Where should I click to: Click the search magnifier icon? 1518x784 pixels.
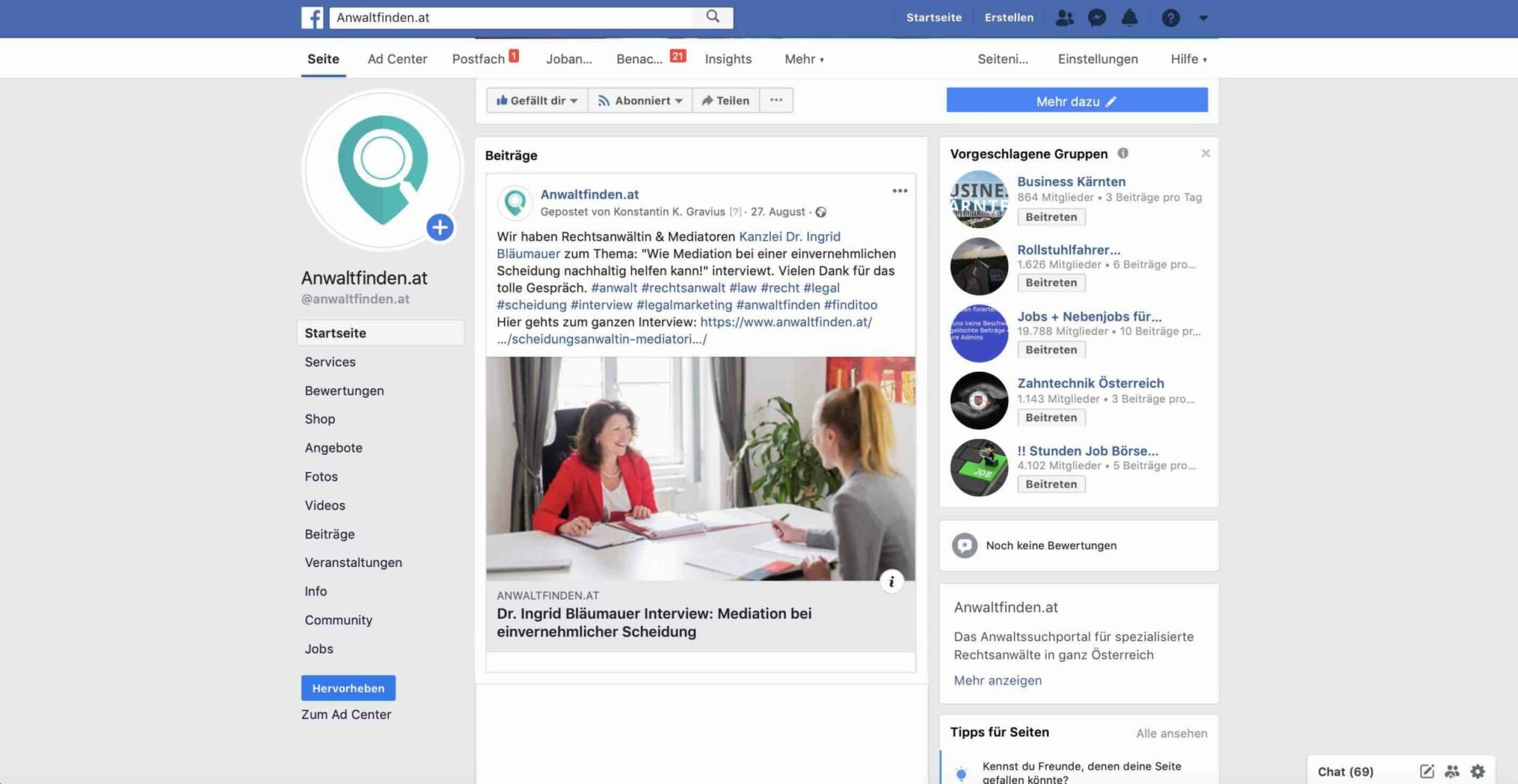712,16
